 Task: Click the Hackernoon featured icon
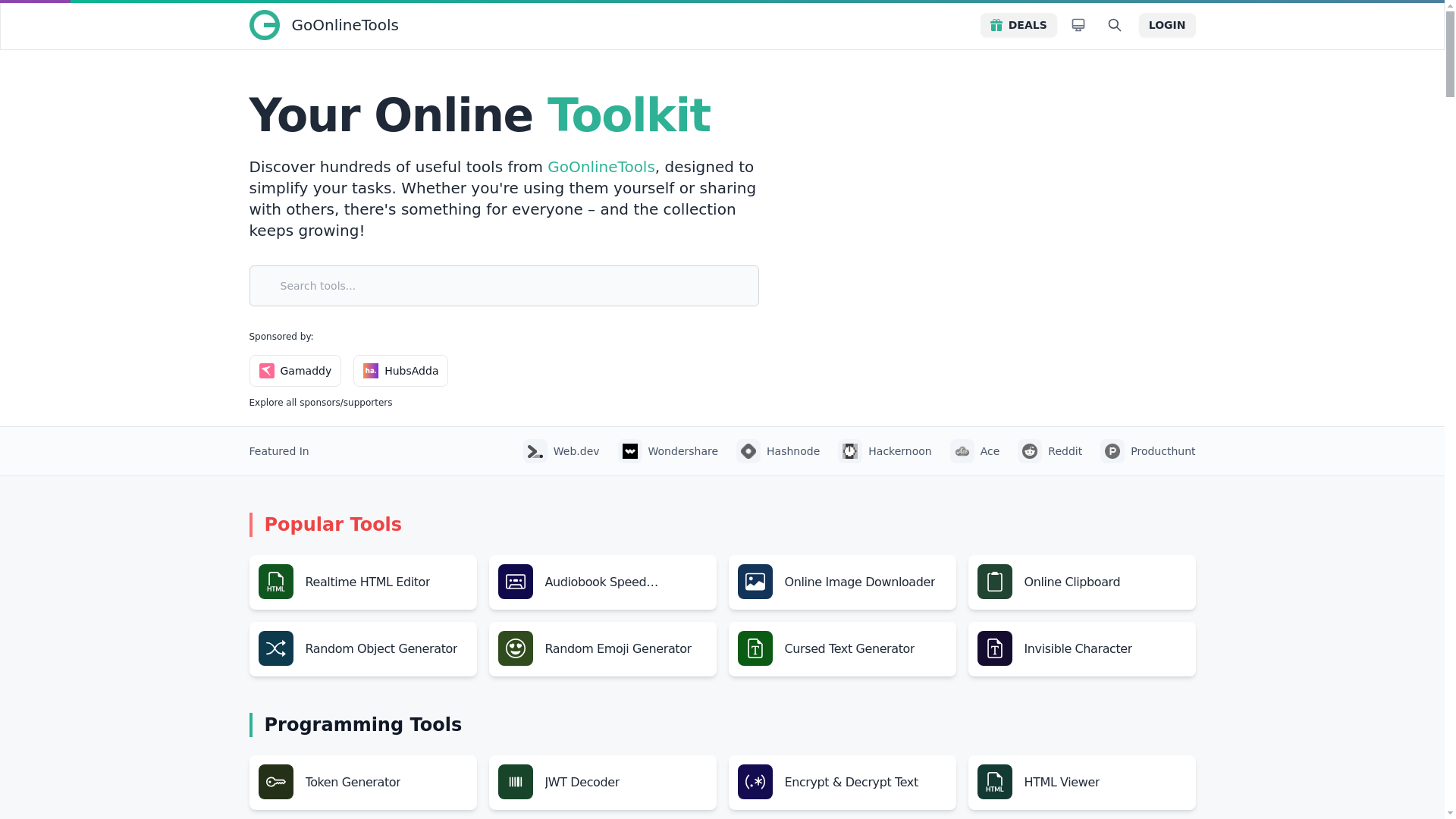tap(850, 451)
